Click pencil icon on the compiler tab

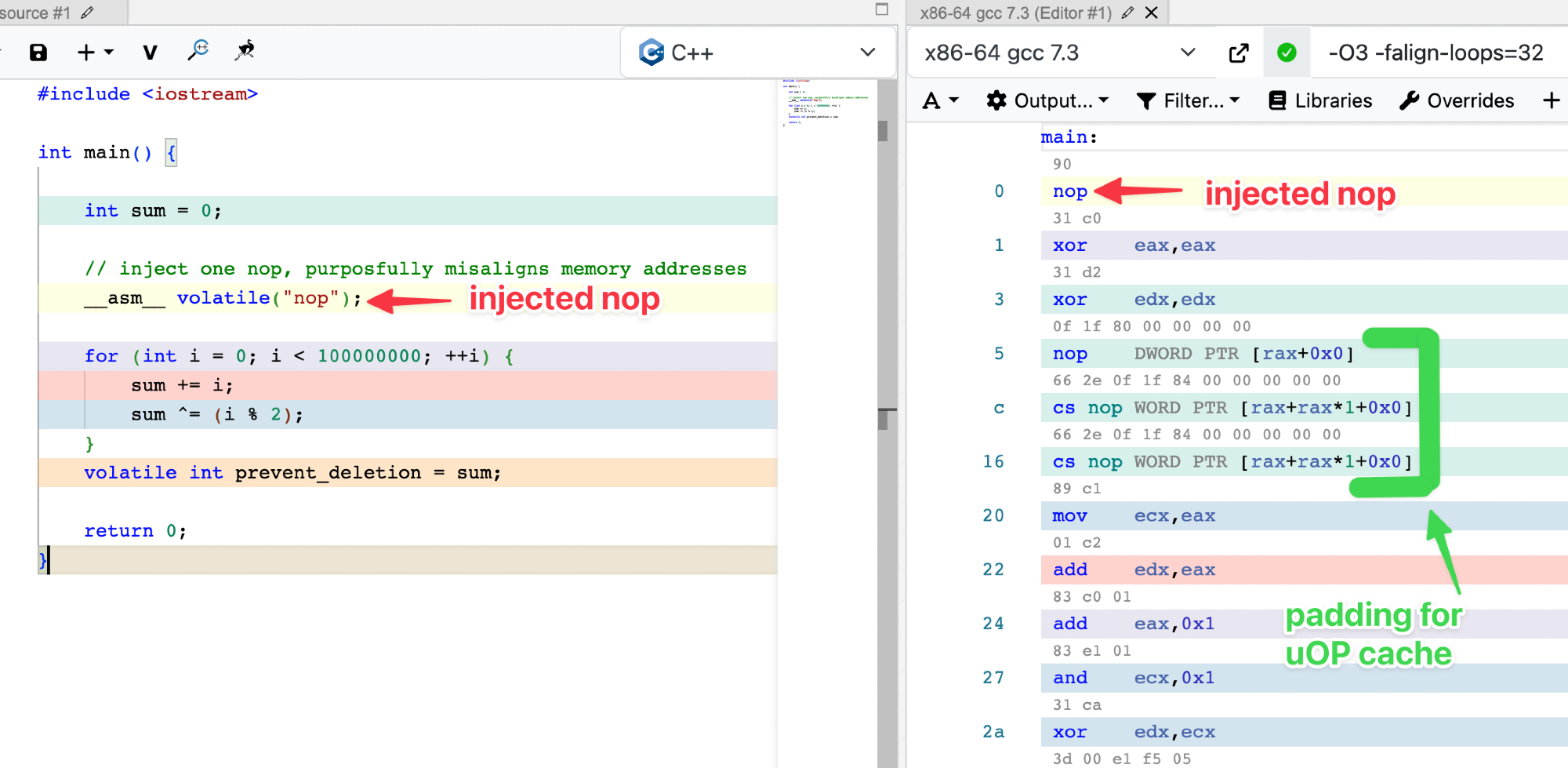pos(1127,13)
